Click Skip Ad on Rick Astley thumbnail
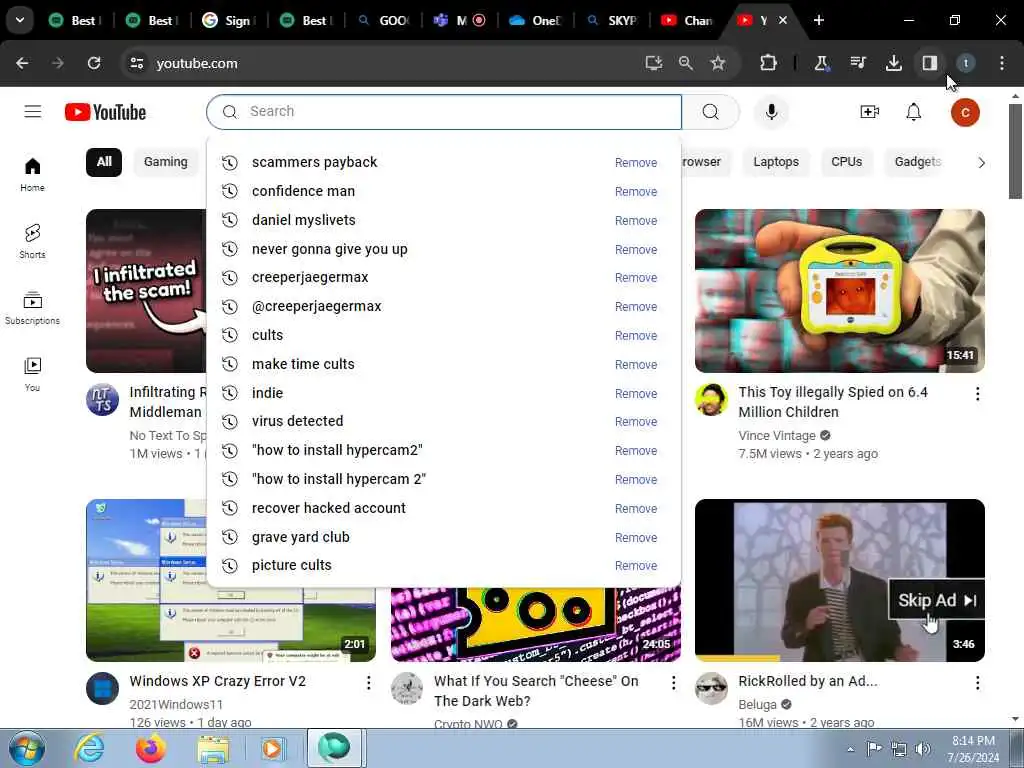Screen dimensions: 1024x768 click(x=936, y=600)
